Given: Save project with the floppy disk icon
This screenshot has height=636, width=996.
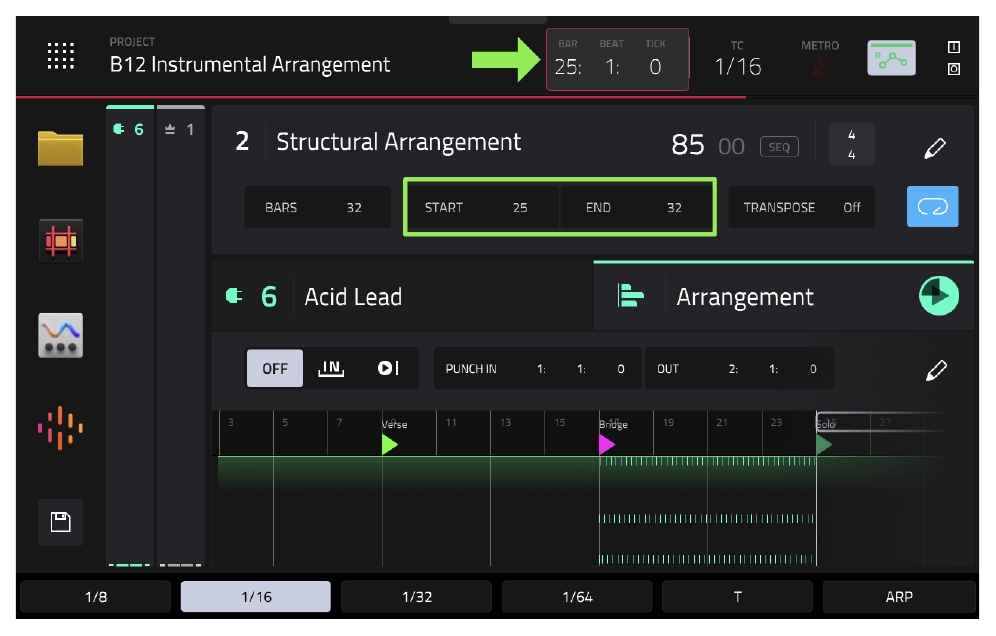Looking at the screenshot, I should [x=60, y=522].
